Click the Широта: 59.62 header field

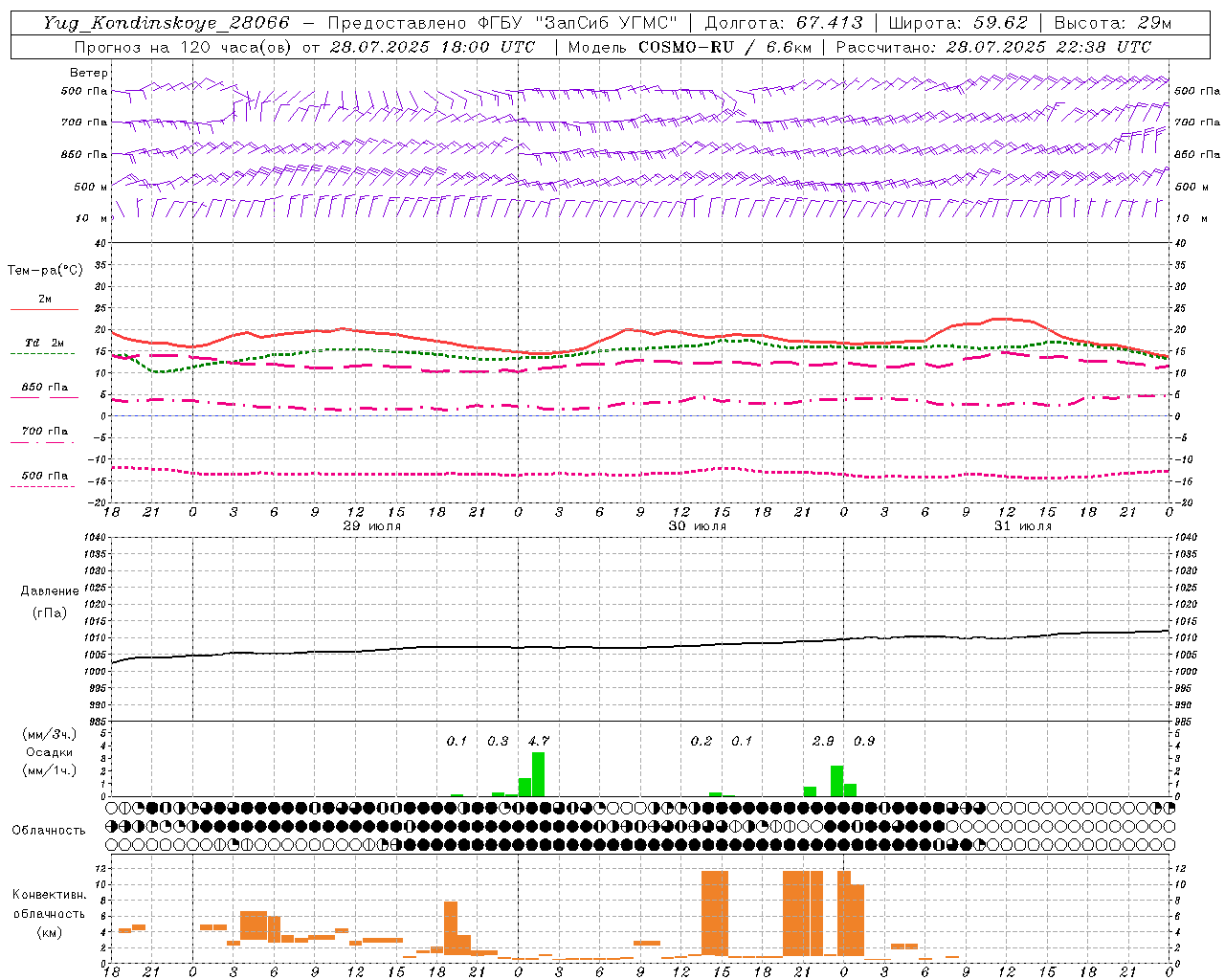(958, 23)
